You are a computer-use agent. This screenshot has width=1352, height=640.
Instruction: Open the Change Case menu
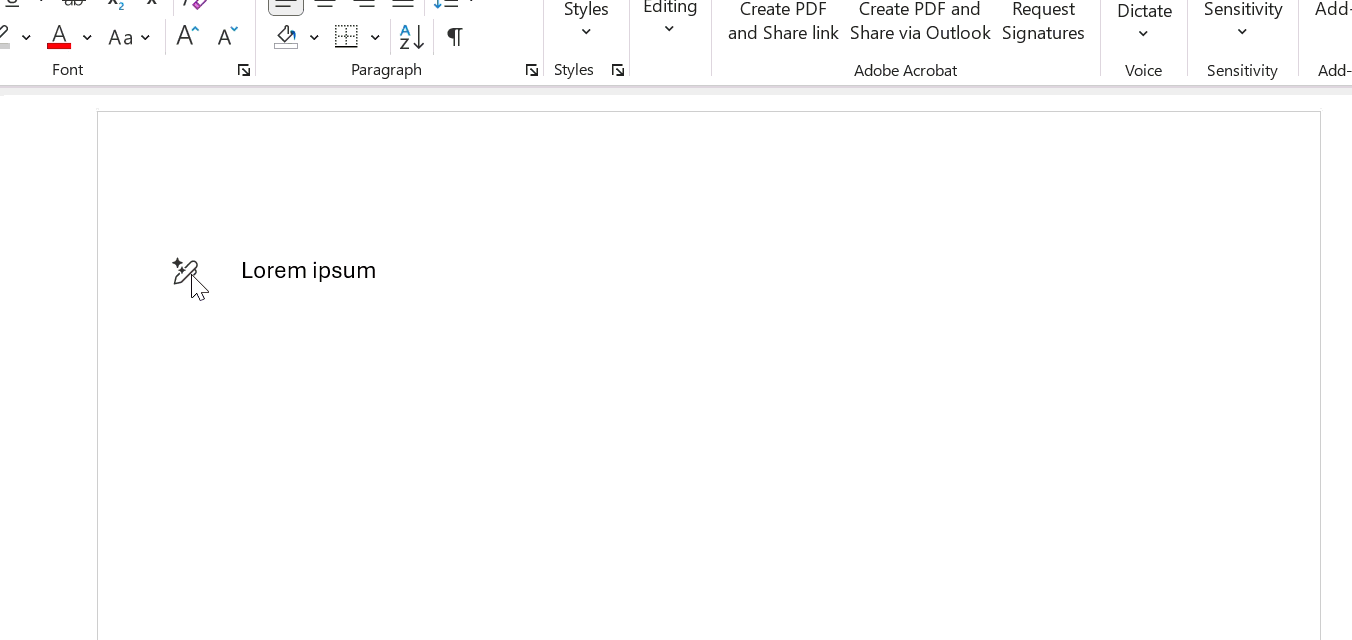[129, 38]
